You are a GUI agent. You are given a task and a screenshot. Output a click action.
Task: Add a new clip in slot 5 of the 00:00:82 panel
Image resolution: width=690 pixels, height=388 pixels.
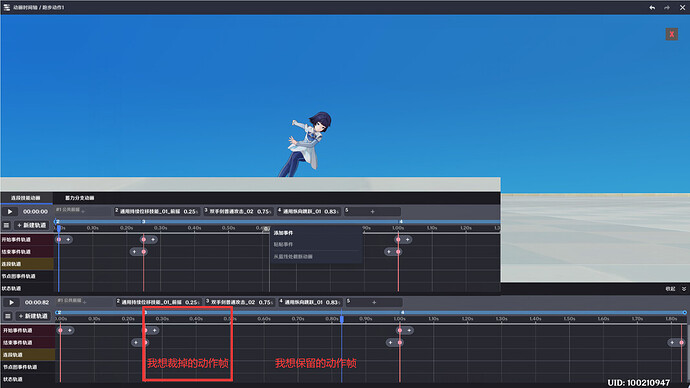(x=374, y=302)
